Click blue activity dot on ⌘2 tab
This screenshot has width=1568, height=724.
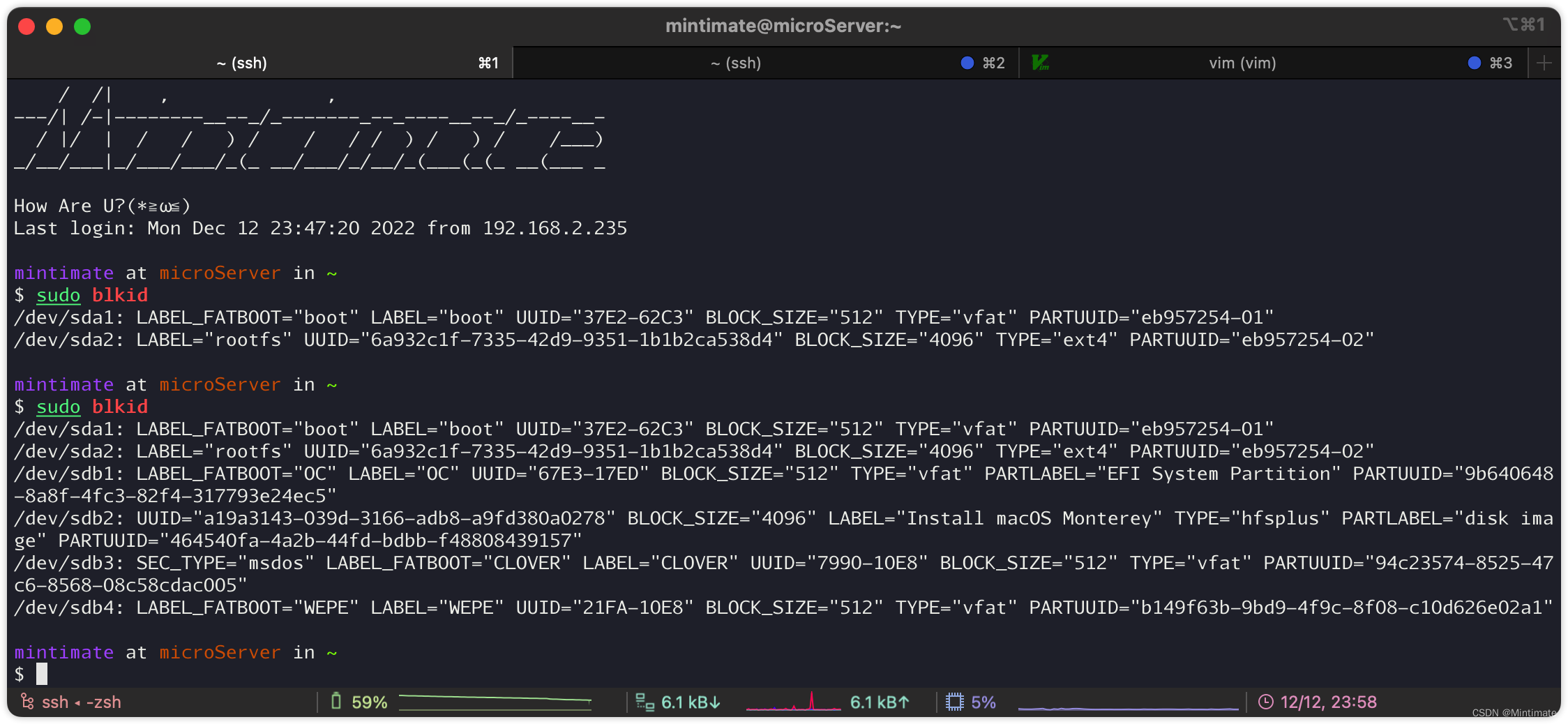[967, 63]
